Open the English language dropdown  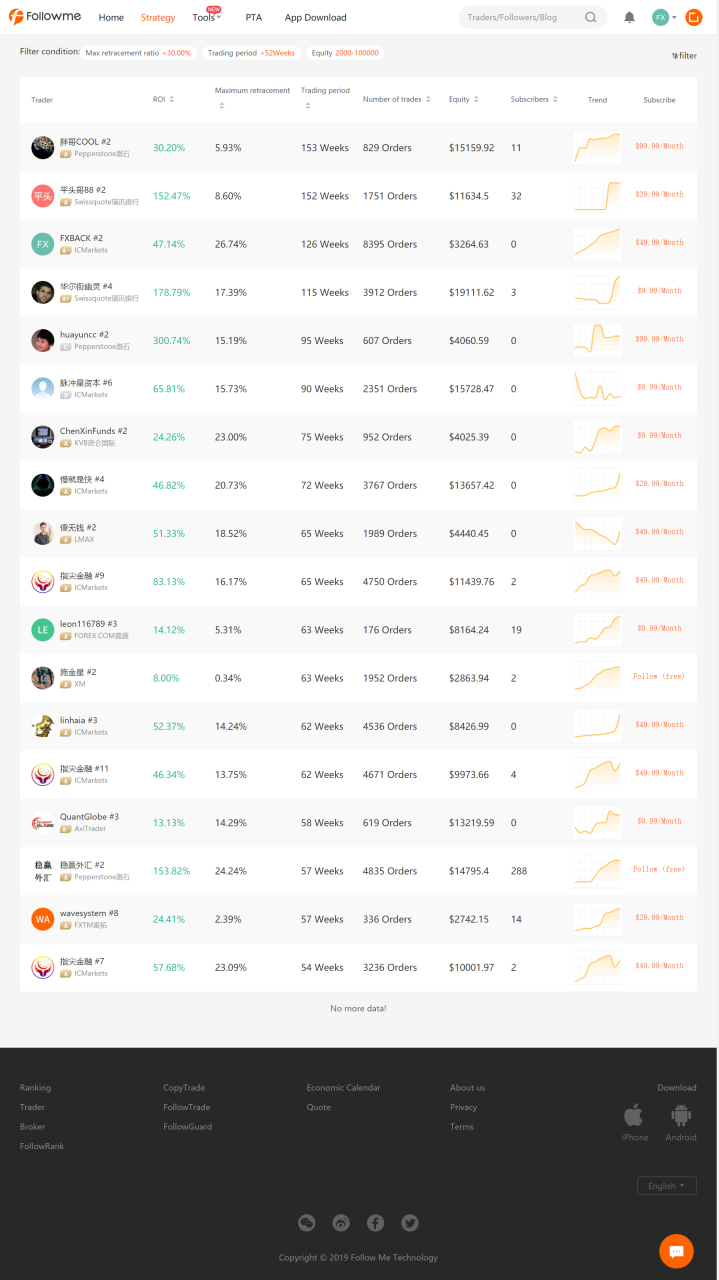click(x=666, y=1185)
